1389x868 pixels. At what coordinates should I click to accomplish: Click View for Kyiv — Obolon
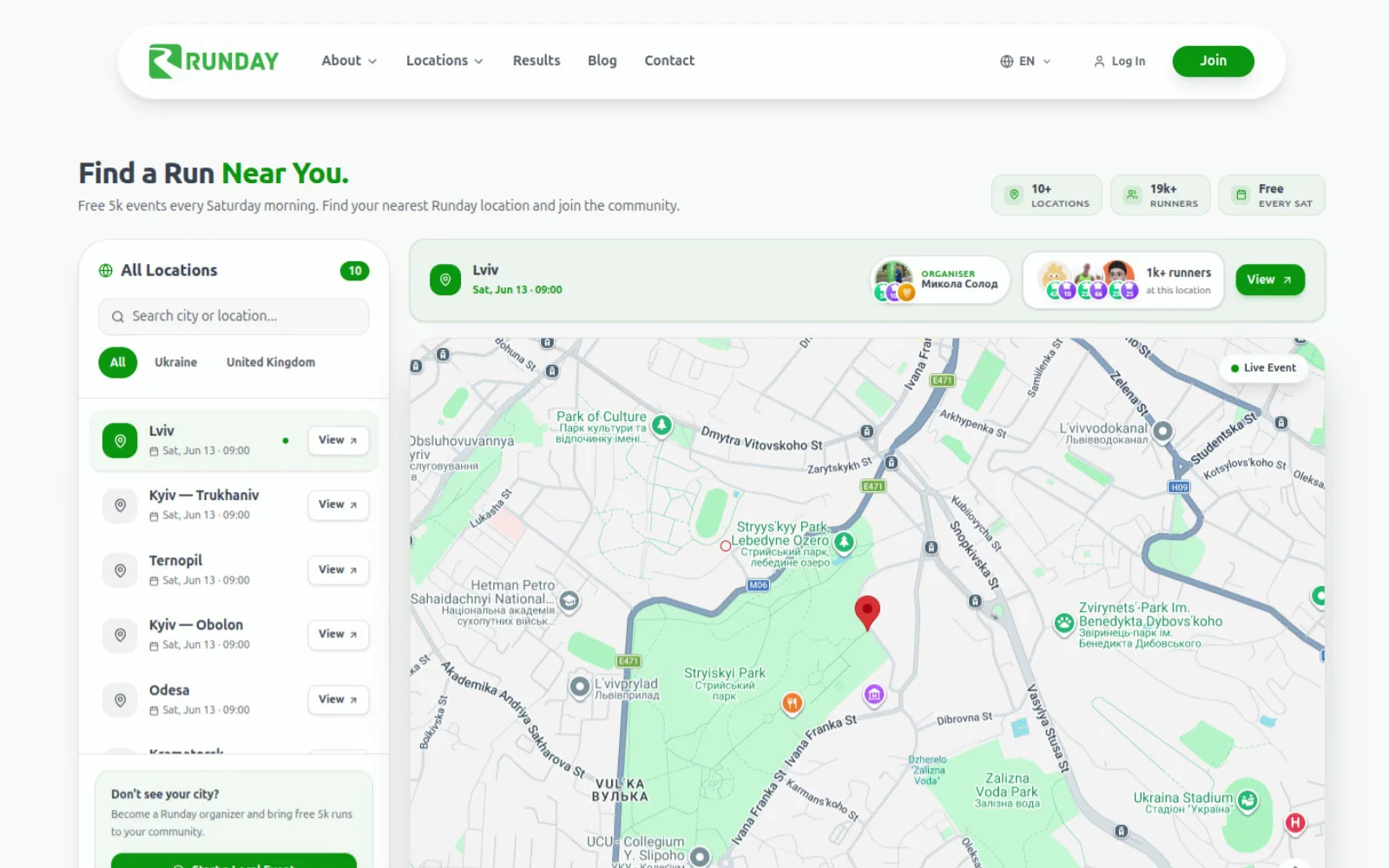[338, 634]
